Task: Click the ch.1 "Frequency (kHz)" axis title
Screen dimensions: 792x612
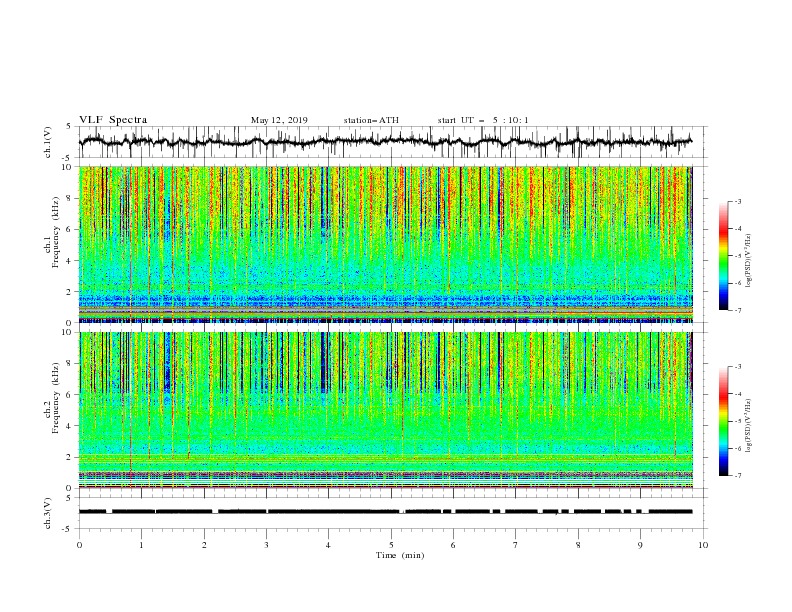Action: point(56,233)
